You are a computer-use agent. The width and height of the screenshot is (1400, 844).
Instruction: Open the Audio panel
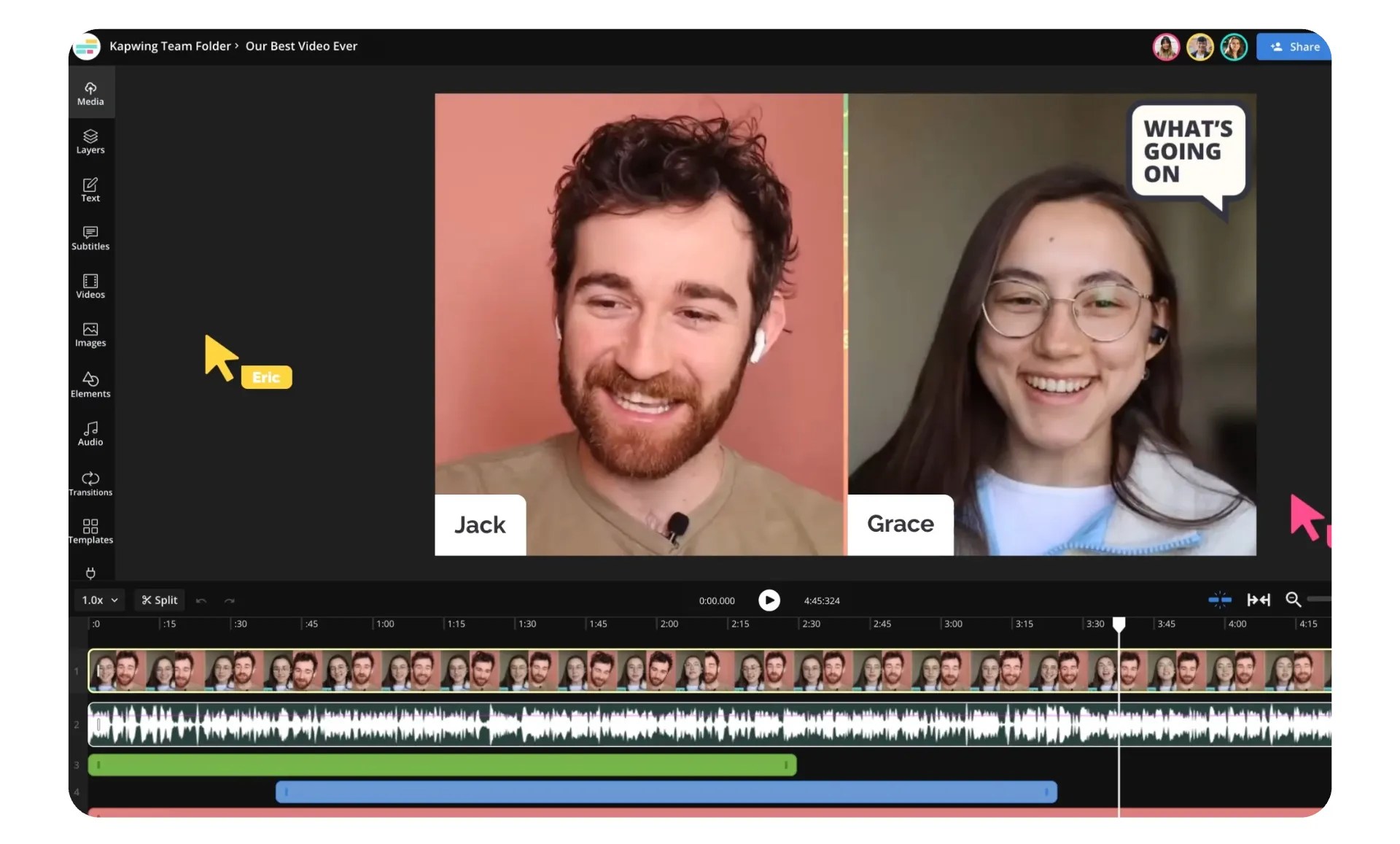pos(90,433)
